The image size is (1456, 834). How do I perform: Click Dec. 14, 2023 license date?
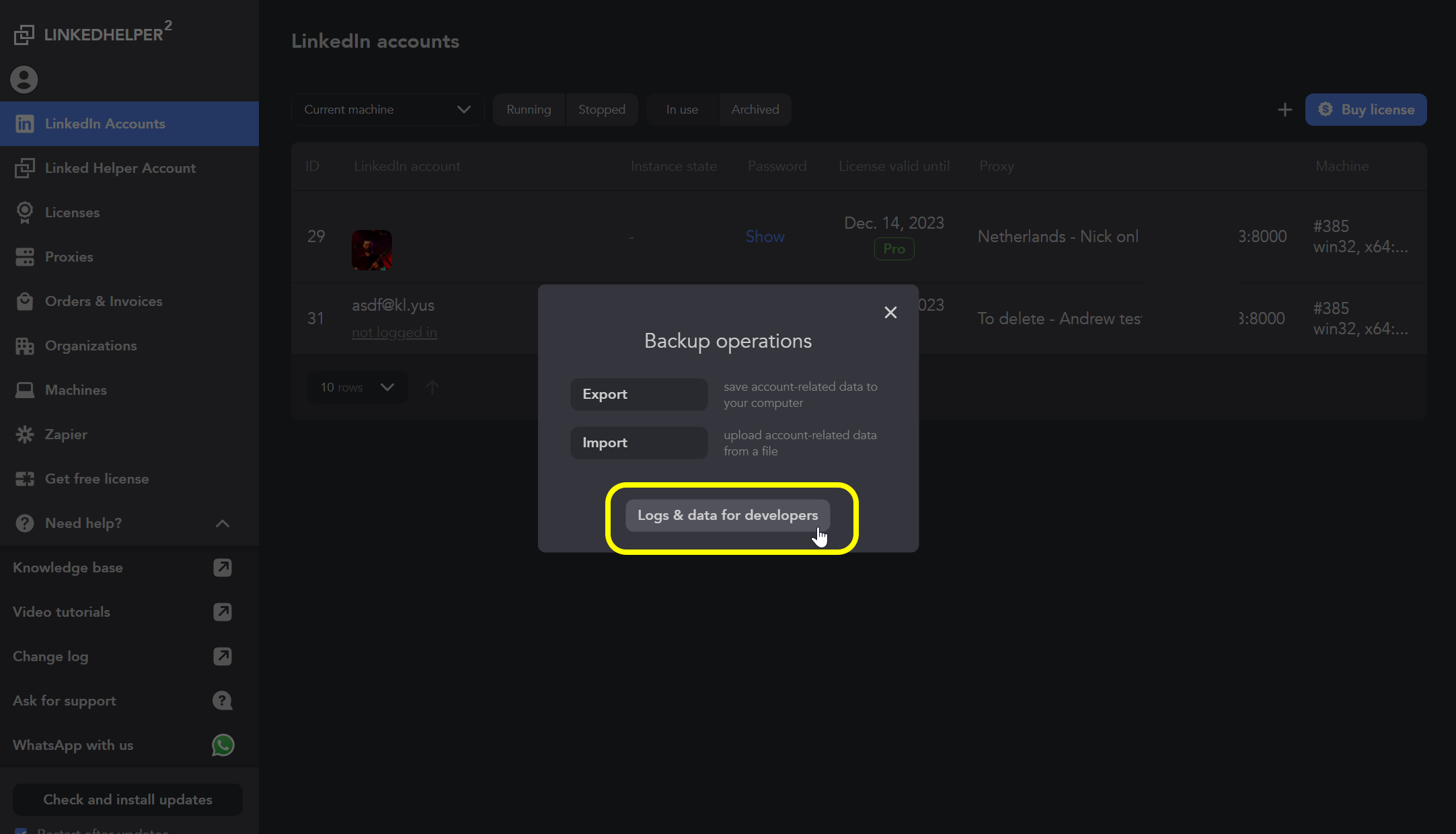pos(894,223)
